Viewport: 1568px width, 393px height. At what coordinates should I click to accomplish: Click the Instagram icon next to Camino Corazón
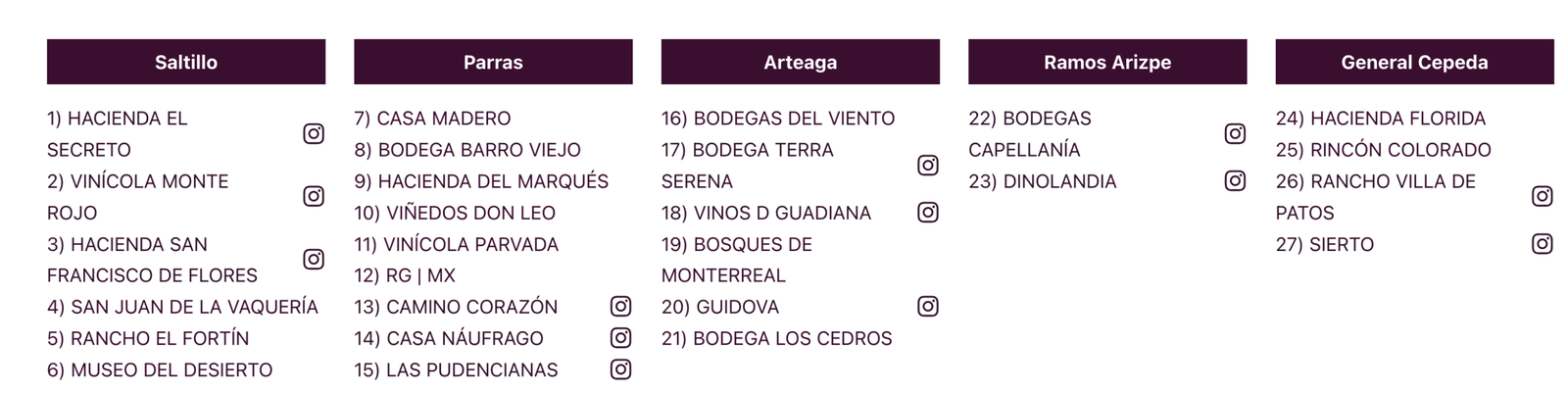click(x=620, y=306)
